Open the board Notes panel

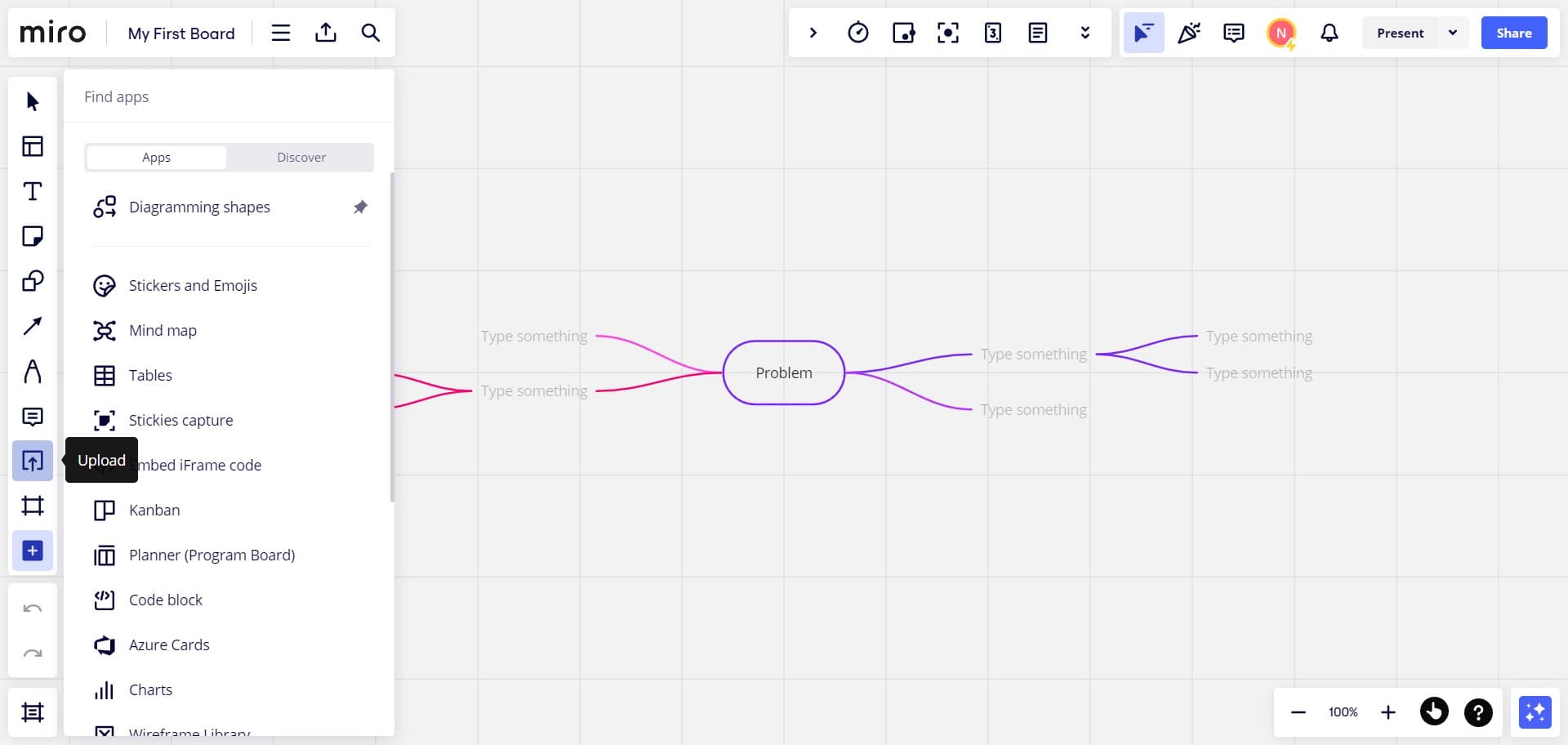(x=1037, y=33)
